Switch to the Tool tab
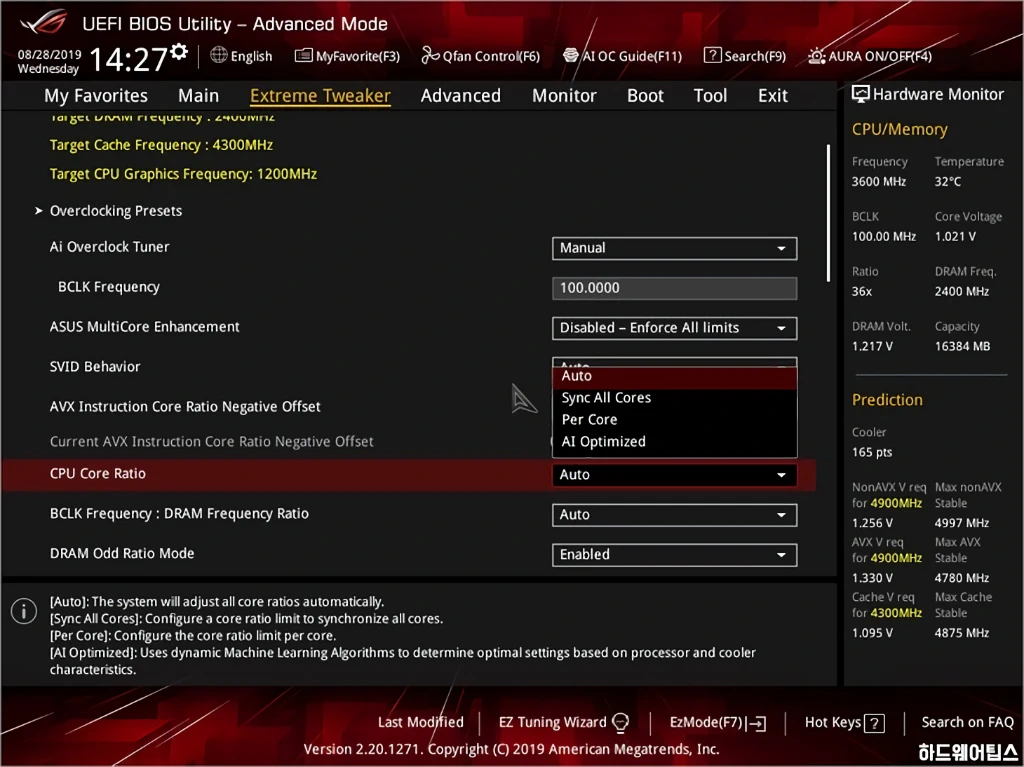Viewport: 1024px width, 767px height. pyautogui.click(x=710, y=95)
